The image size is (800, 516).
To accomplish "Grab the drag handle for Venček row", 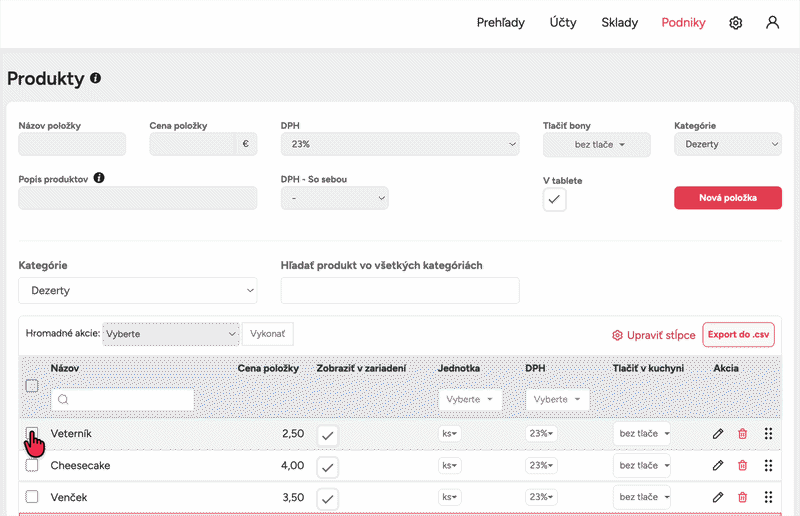I will point(768,497).
